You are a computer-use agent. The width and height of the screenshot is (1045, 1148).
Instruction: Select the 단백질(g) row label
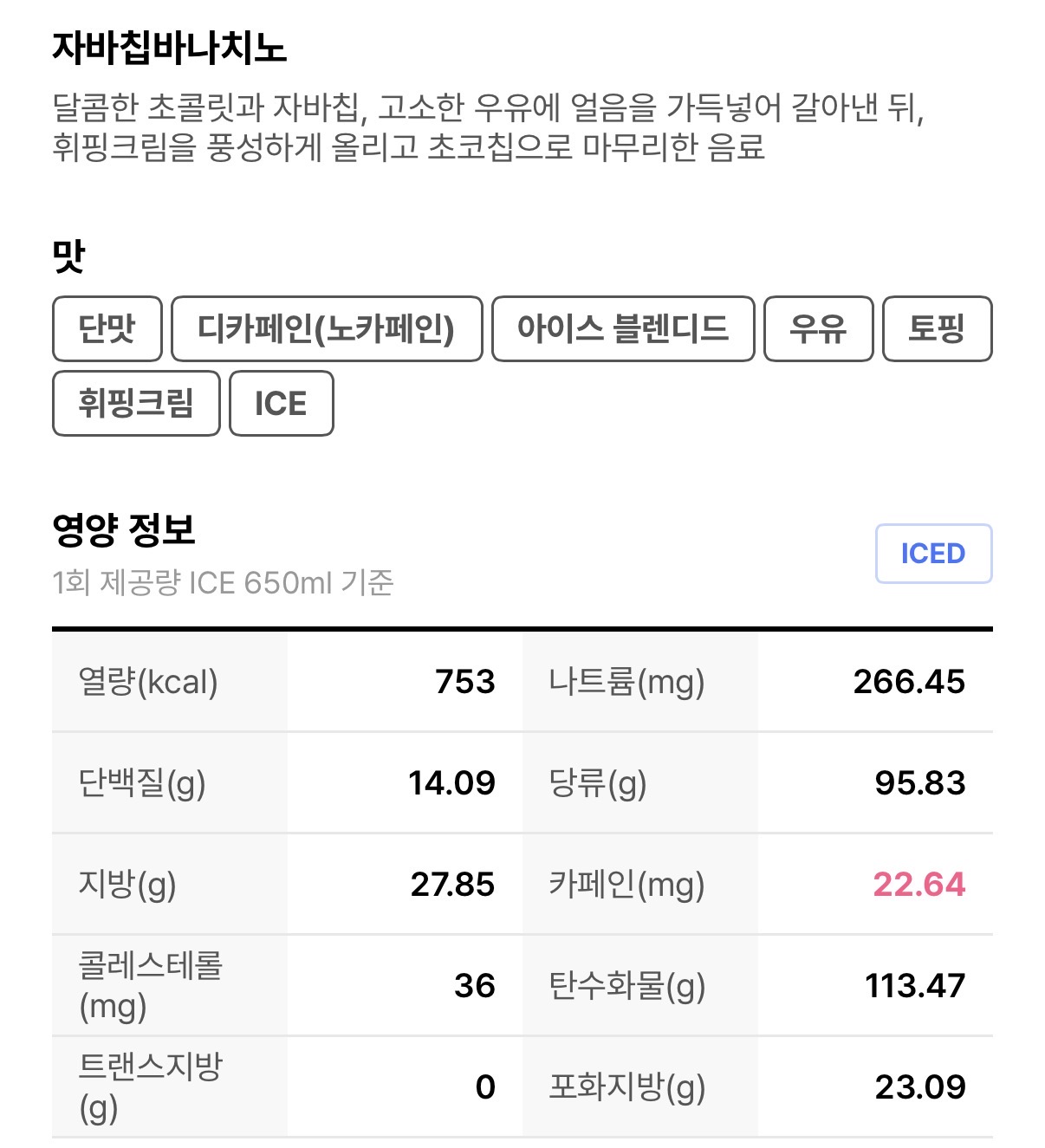142,783
